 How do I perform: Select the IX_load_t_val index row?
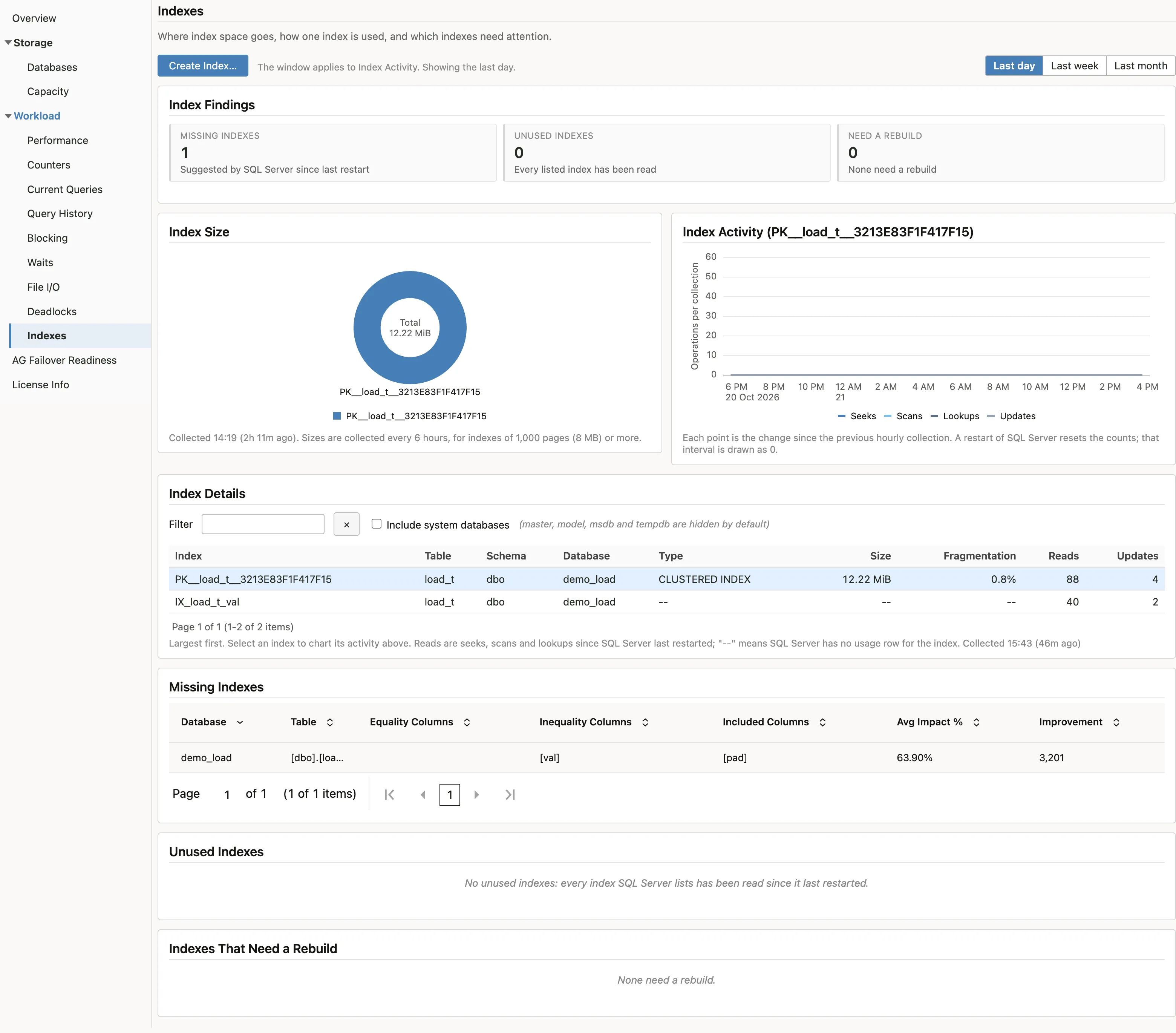666,602
